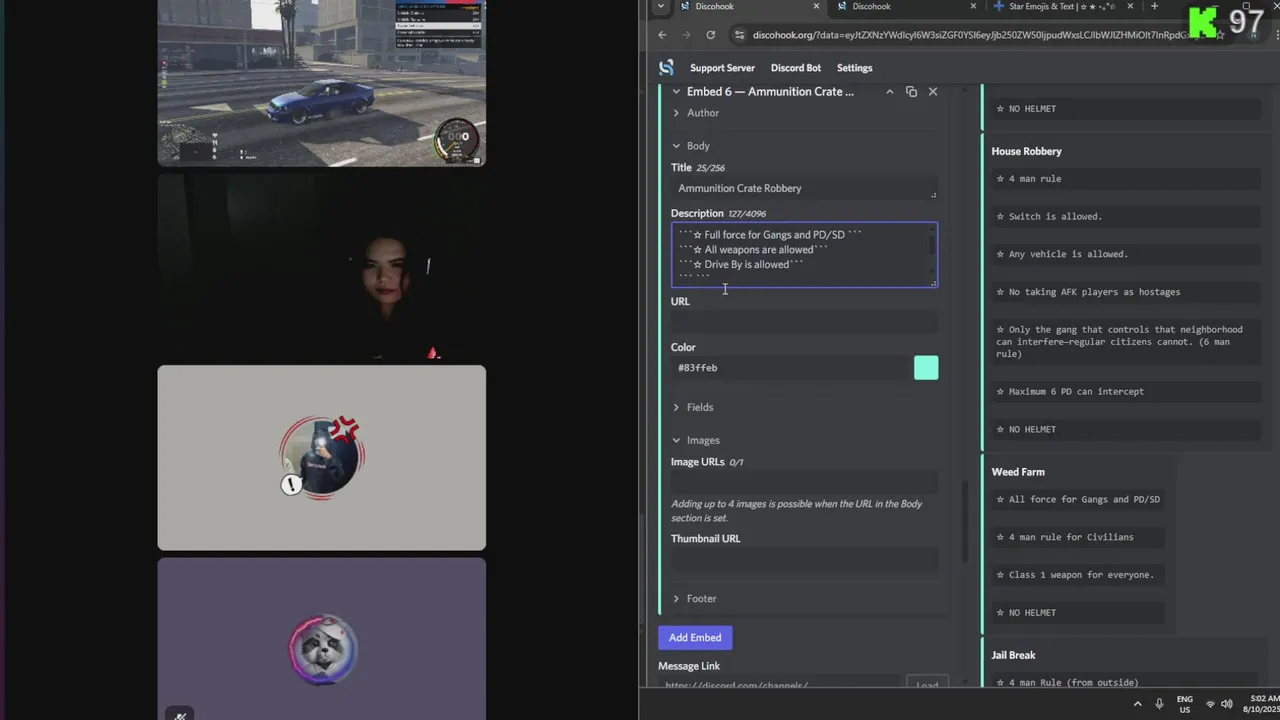Click House Robbery heading in preview
Viewport: 1280px width, 720px height.
1026,151
